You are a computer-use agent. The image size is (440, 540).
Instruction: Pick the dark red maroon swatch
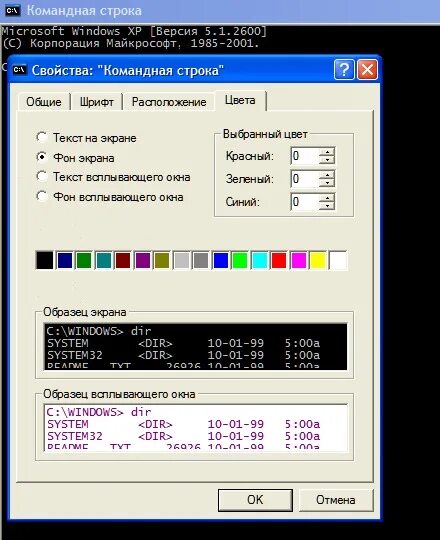tap(123, 260)
